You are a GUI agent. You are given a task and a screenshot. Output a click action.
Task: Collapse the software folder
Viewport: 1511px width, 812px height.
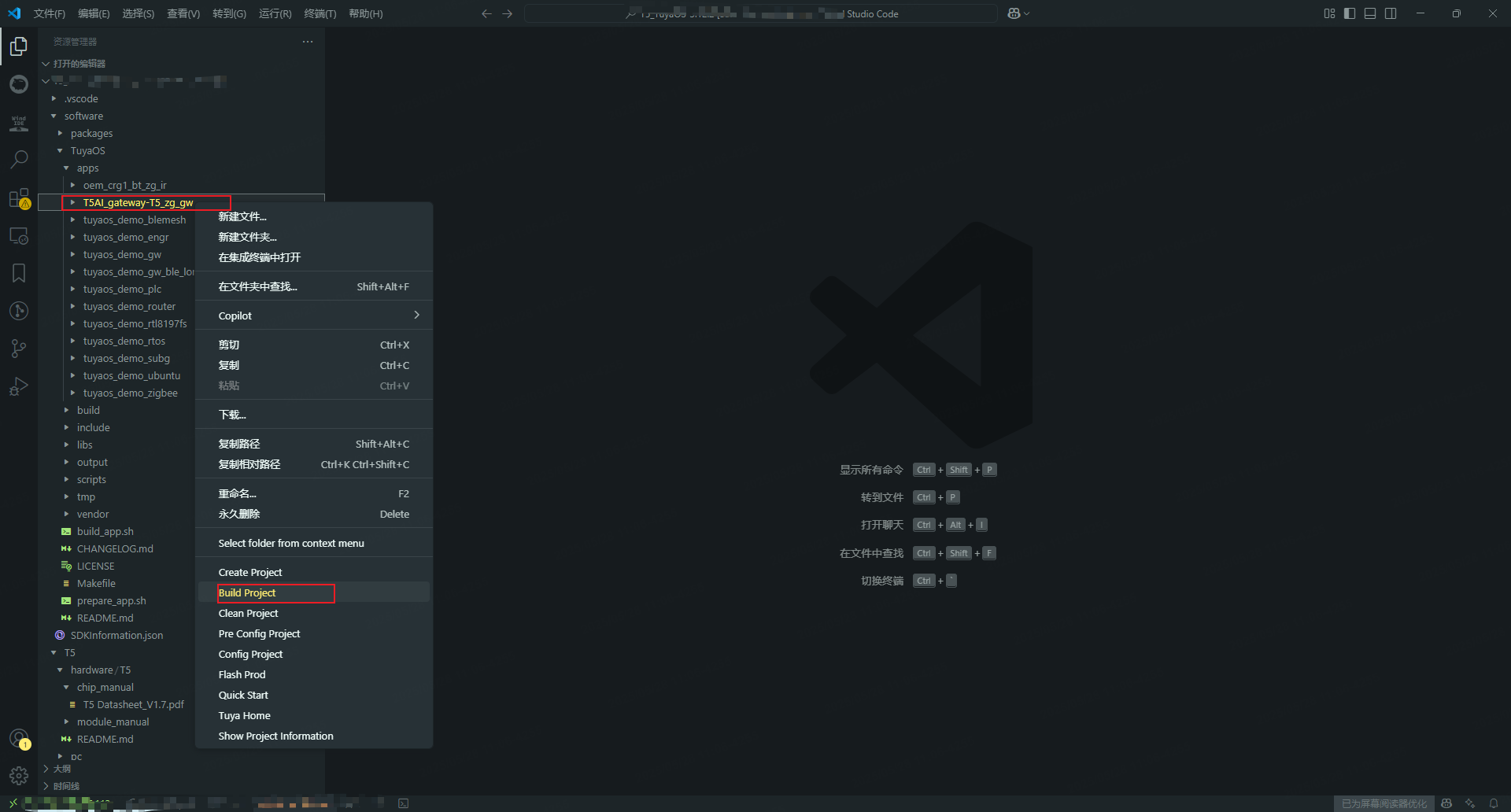54,116
